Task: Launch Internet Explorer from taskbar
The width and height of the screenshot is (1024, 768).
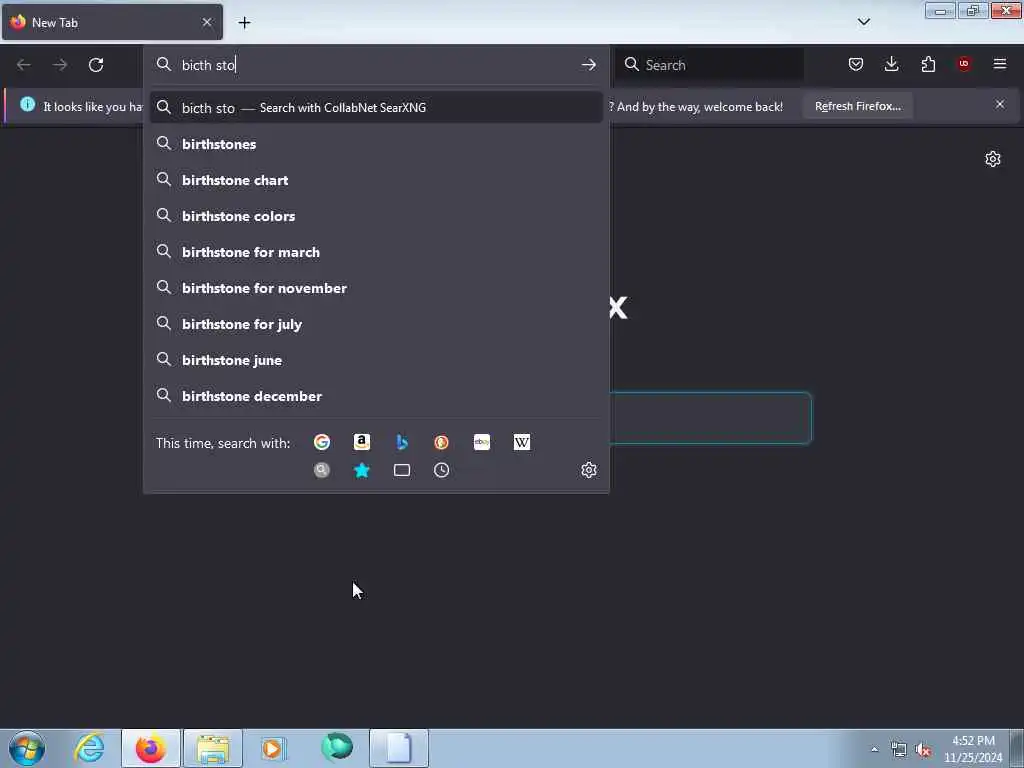Action: coord(89,748)
